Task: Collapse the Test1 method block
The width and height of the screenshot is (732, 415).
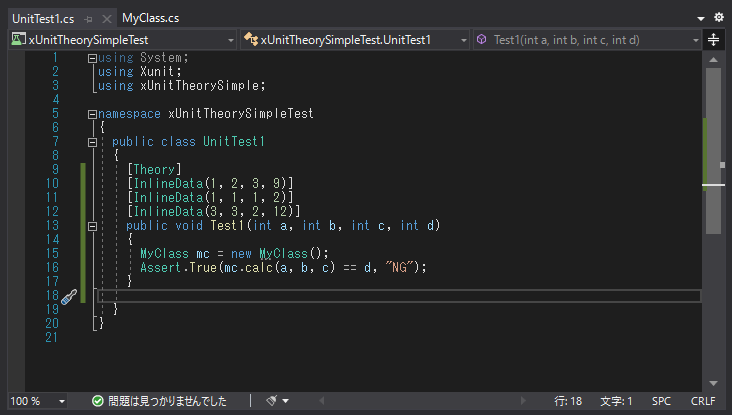Action: 92,226
